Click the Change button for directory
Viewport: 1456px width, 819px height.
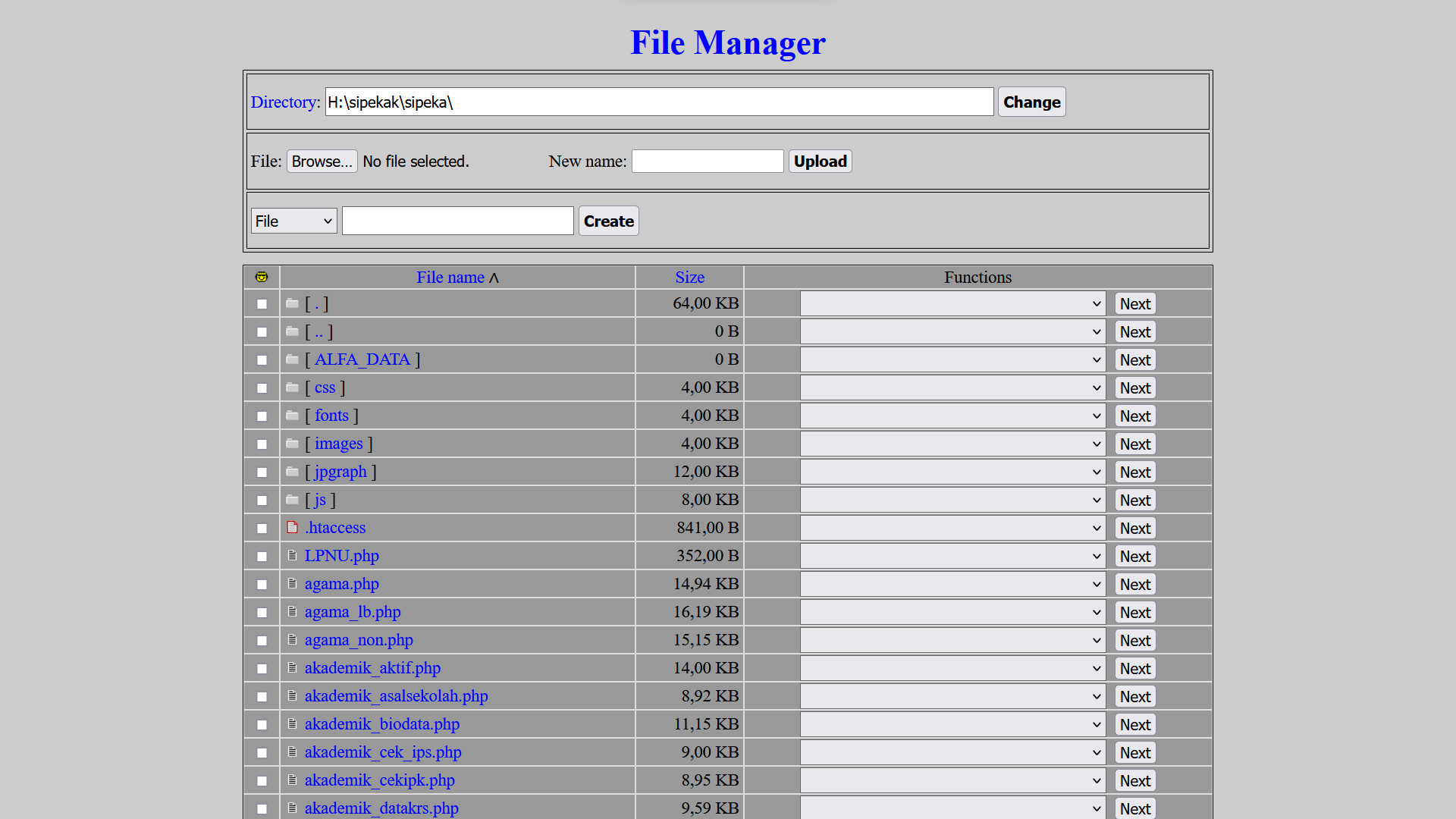click(1031, 101)
